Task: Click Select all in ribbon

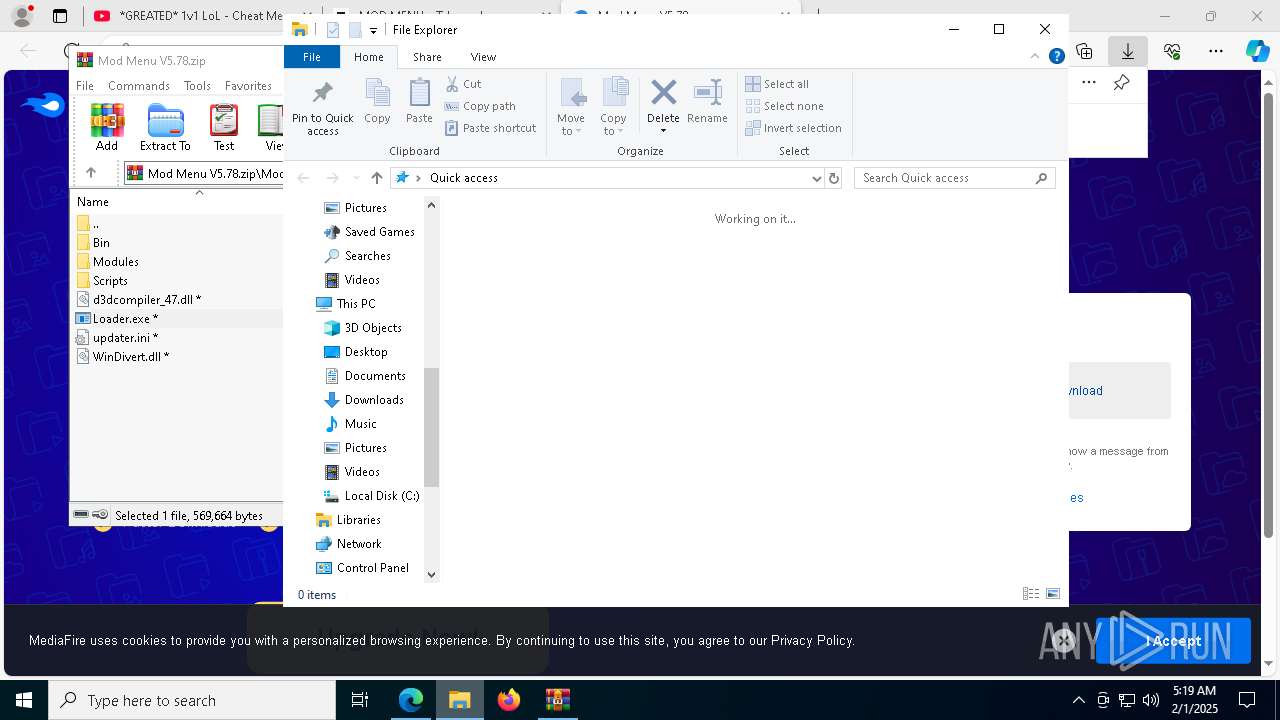Action: tap(777, 84)
